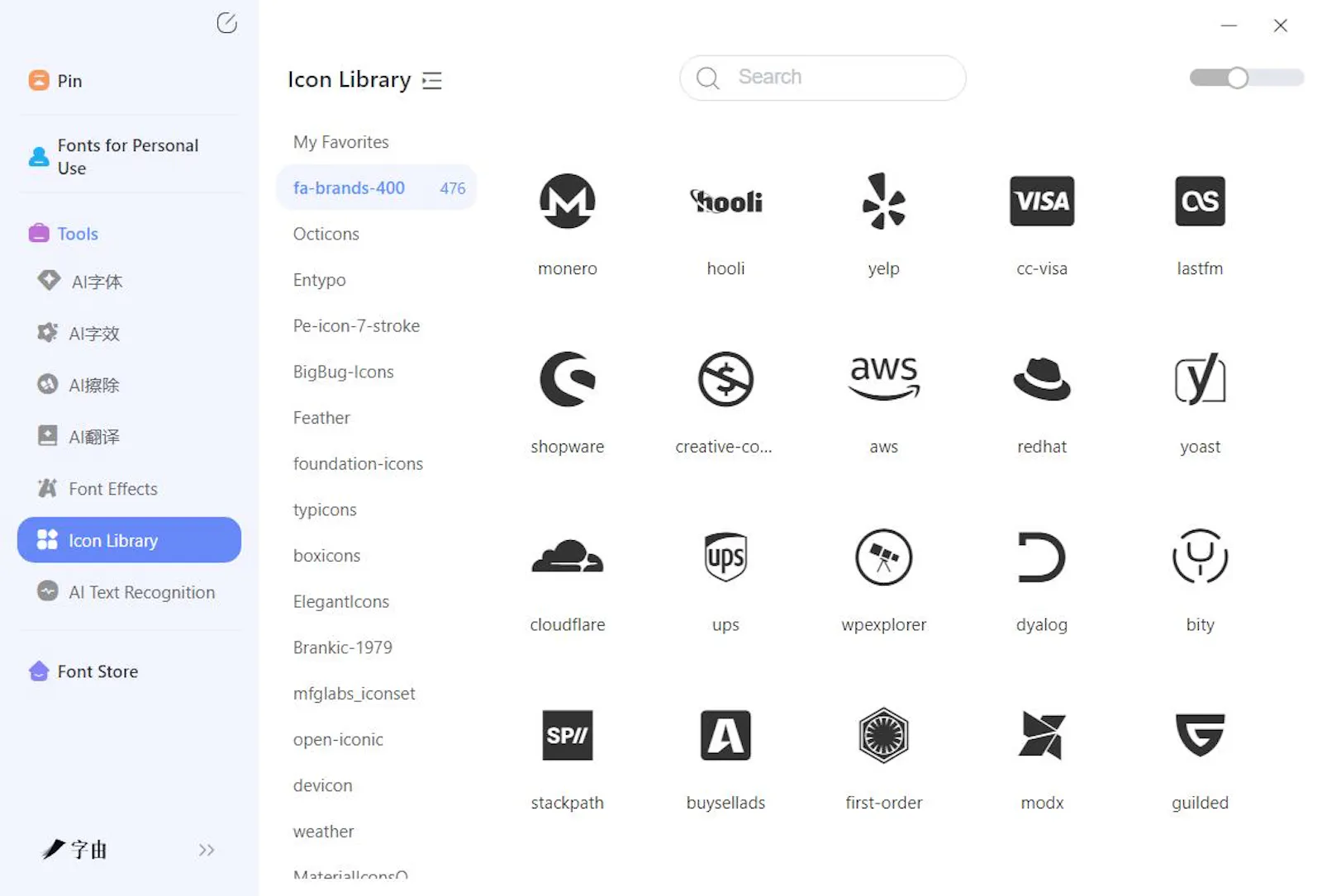
Task: Expand the sidebar with double-chevron button
Action: tap(207, 850)
